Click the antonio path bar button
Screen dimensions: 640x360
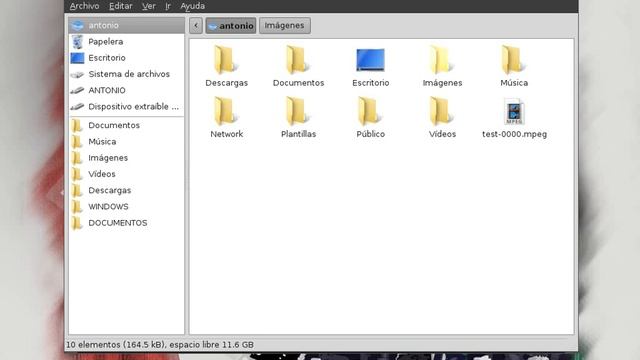[x=231, y=26]
